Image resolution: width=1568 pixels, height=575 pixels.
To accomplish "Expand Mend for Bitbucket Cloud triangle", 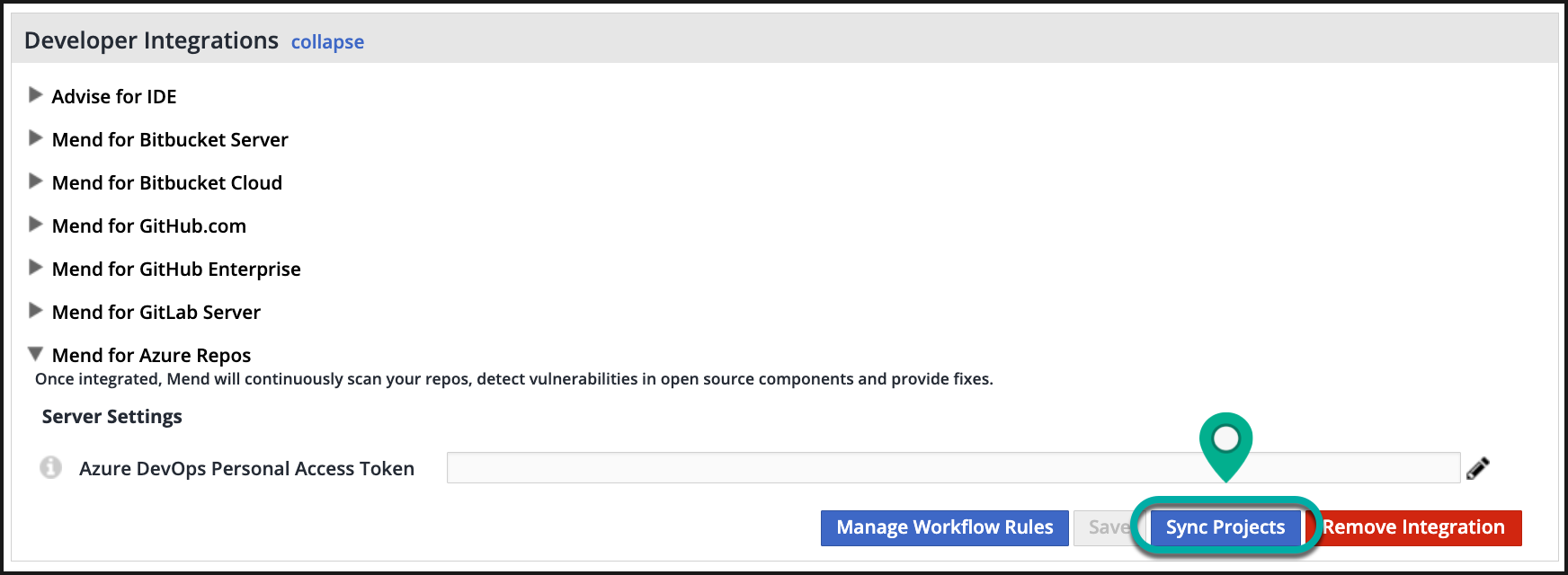I will pyautogui.click(x=36, y=181).
